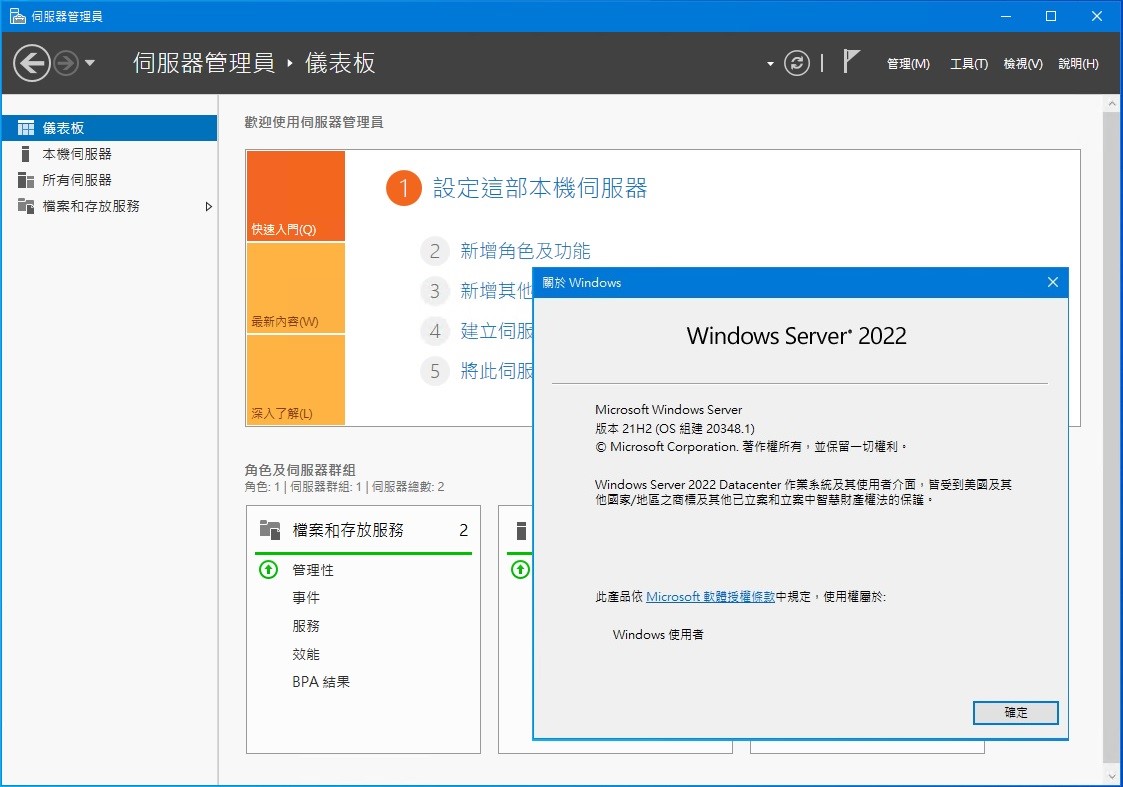Open the 檢視(V) menu
Image resolution: width=1123 pixels, height=787 pixels.
click(x=1023, y=64)
